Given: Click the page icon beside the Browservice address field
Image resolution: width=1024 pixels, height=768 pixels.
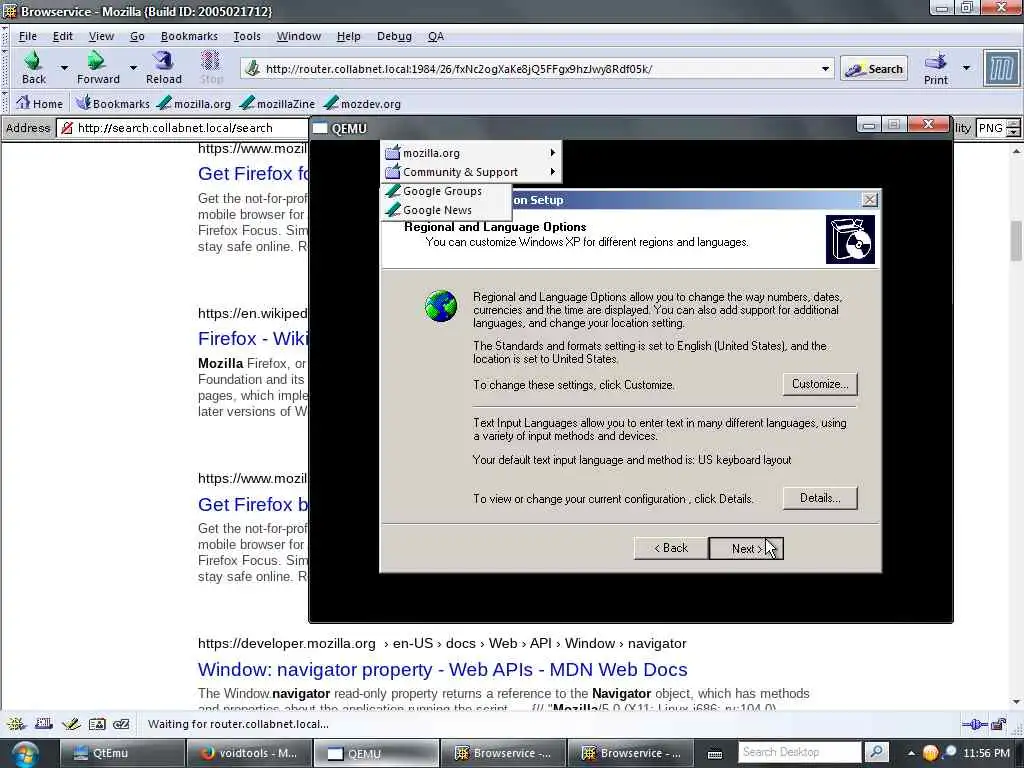Looking at the screenshot, I should tap(67, 128).
